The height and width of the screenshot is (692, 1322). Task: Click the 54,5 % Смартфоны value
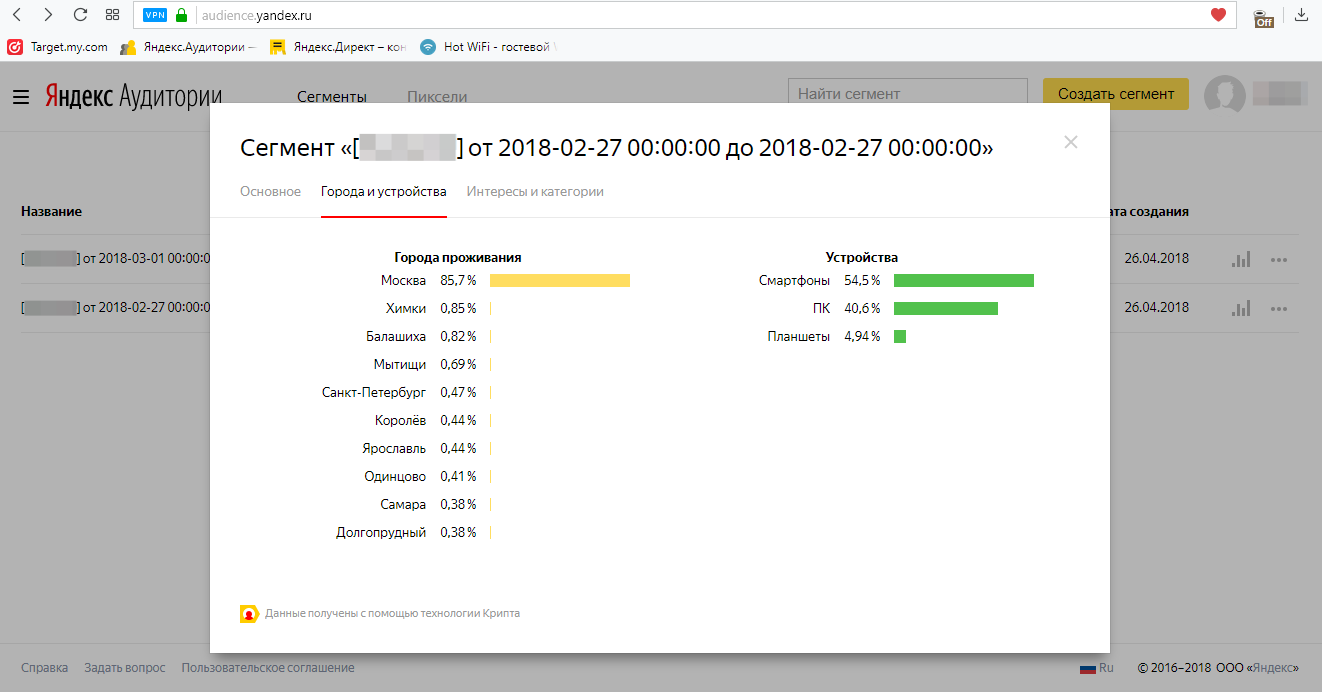click(862, 280)
